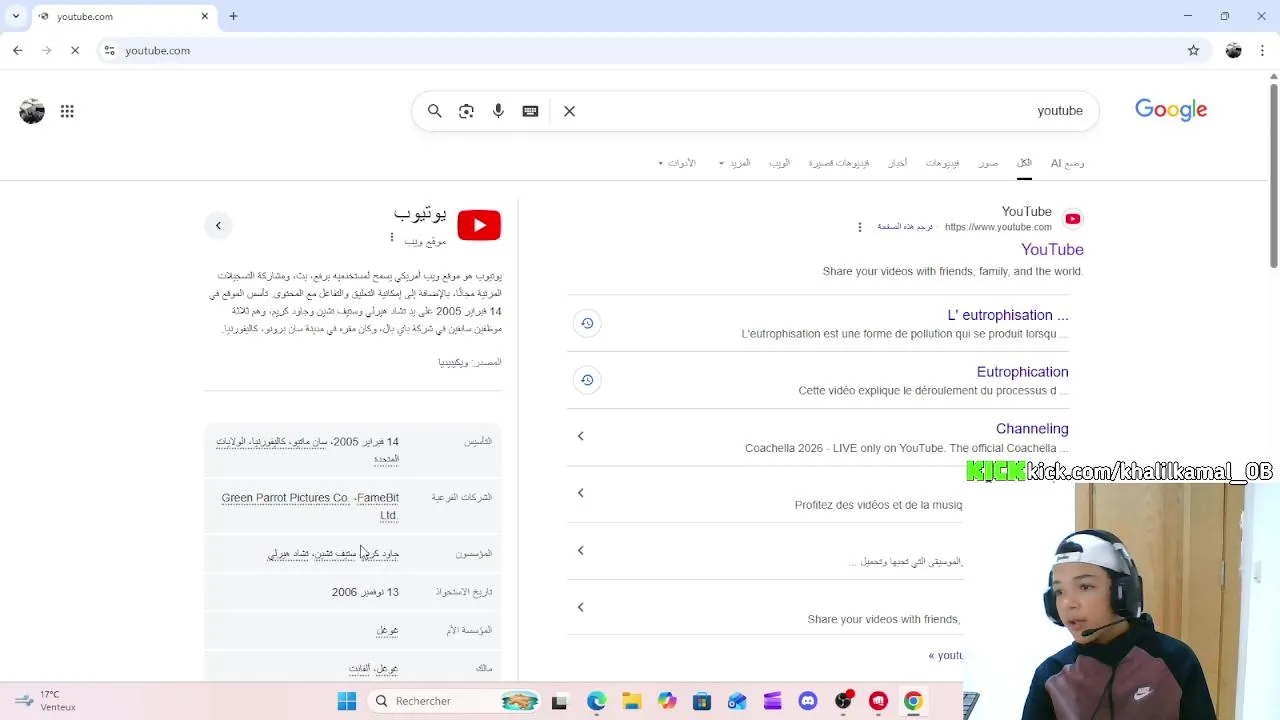Open the Eutrophication link
1280x720 pixels.
click(1022, 372)
